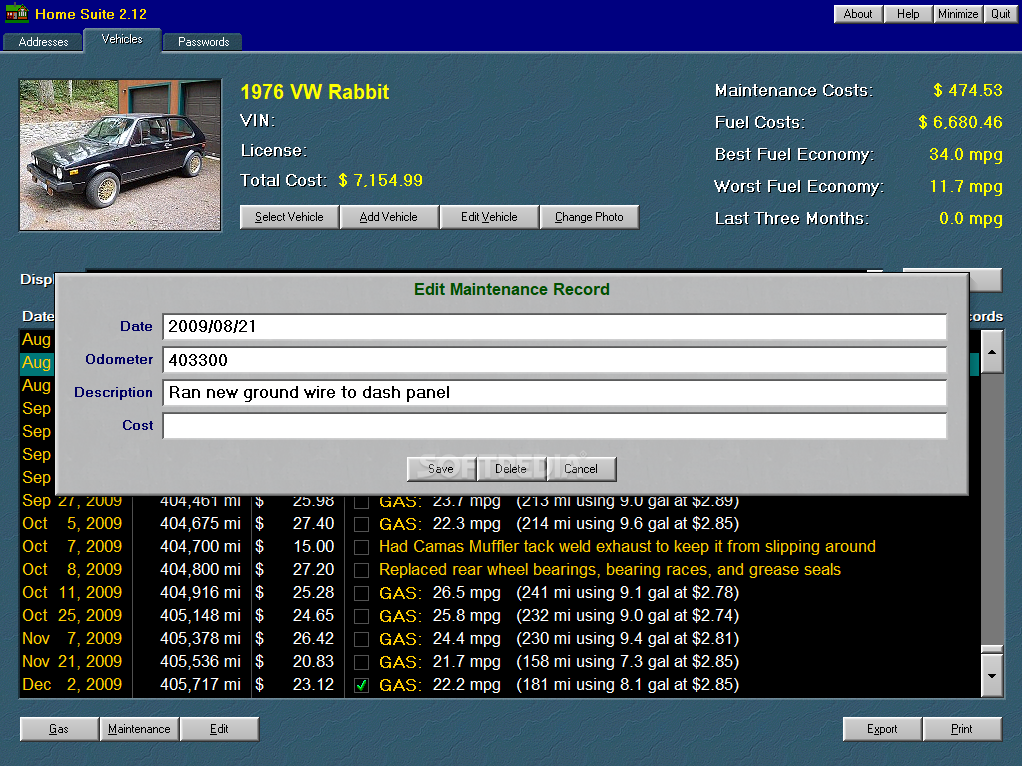
Task: Click the 405,378 mi odometer value
Action: pyautogui.click(x=200, y=638)
